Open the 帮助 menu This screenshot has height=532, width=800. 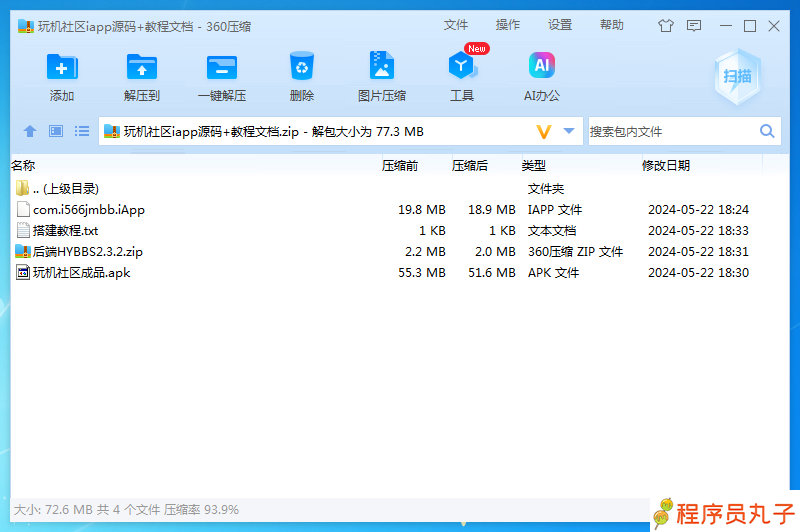pos(612,25)
